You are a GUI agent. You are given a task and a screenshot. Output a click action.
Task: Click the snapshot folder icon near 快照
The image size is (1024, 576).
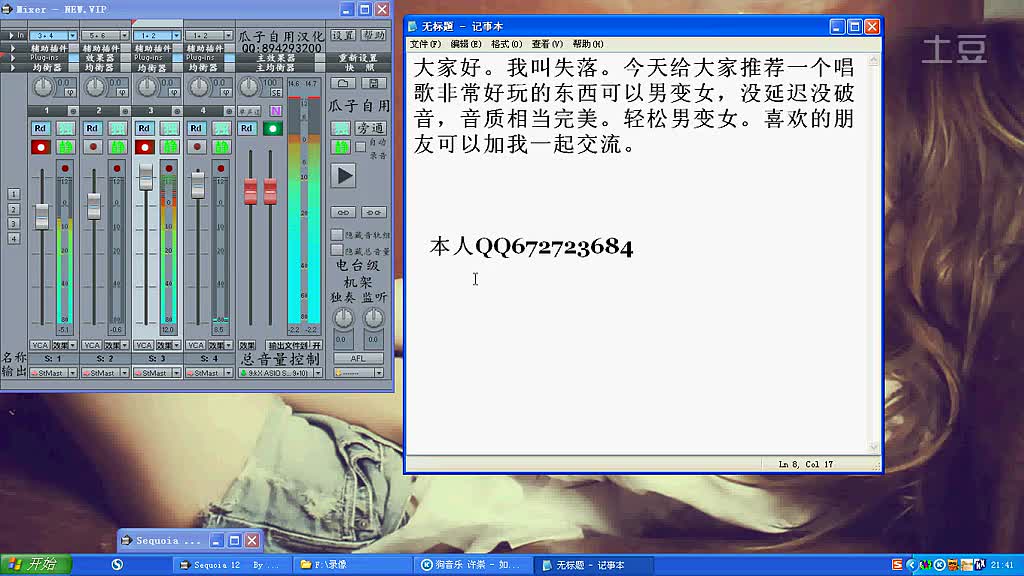coord(342,84)
